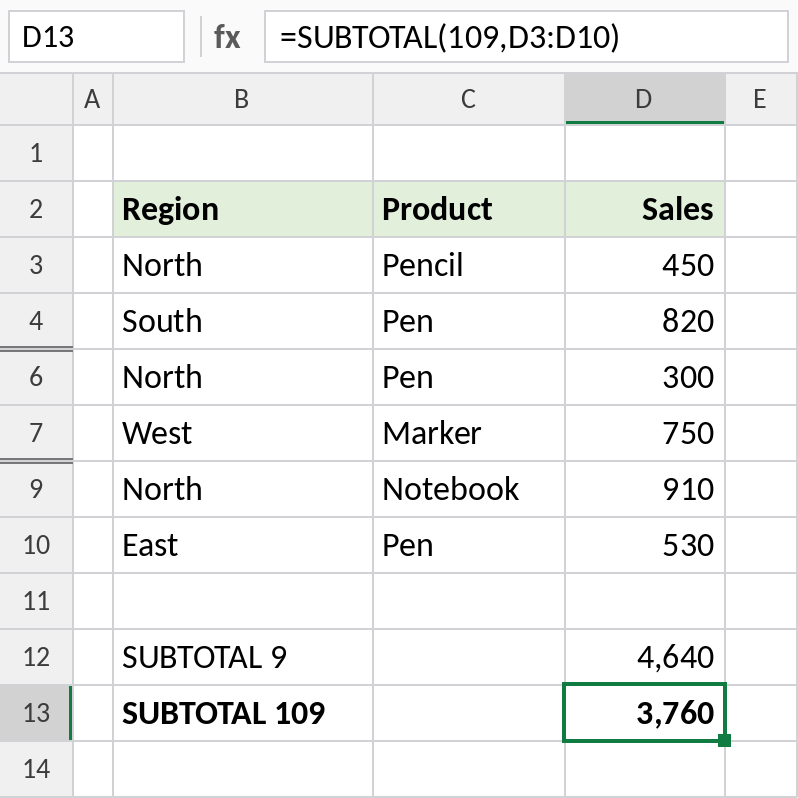Click the fx insert function icon
This screenshot has width=798, height=798.
tap(226, 37)
